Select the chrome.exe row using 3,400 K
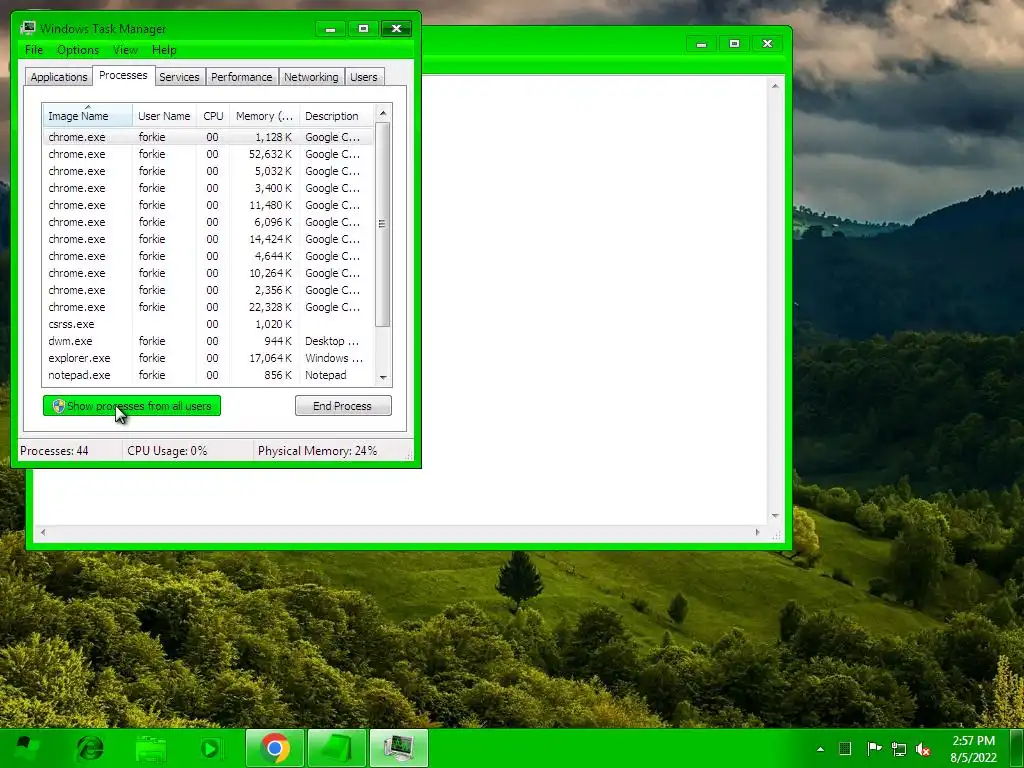The height and width of the screenshot is (768, 1024). pos(208,188)
